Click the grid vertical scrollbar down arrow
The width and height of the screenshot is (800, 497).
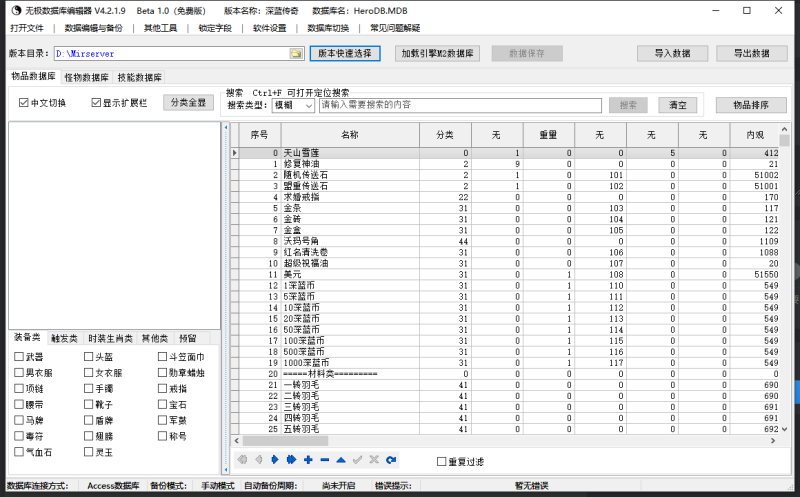coord(785,429)
